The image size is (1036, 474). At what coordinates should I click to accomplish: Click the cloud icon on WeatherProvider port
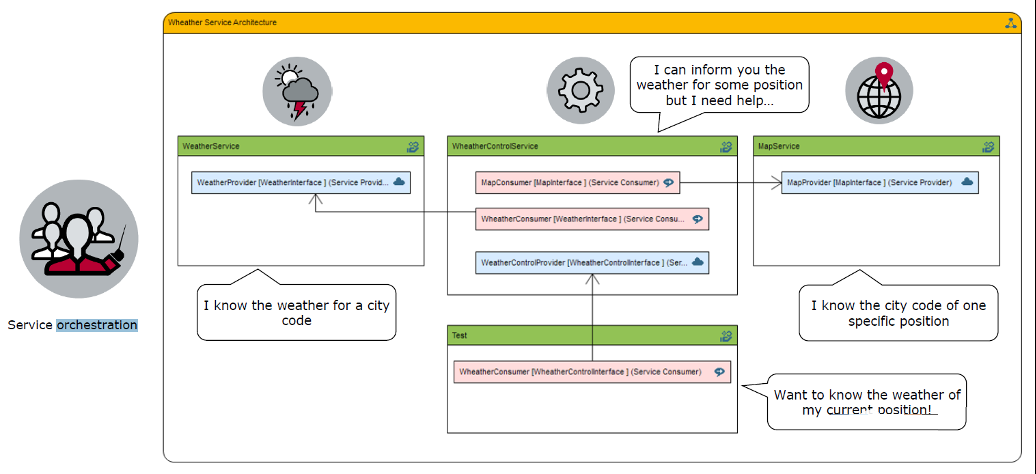click(399, 182)
